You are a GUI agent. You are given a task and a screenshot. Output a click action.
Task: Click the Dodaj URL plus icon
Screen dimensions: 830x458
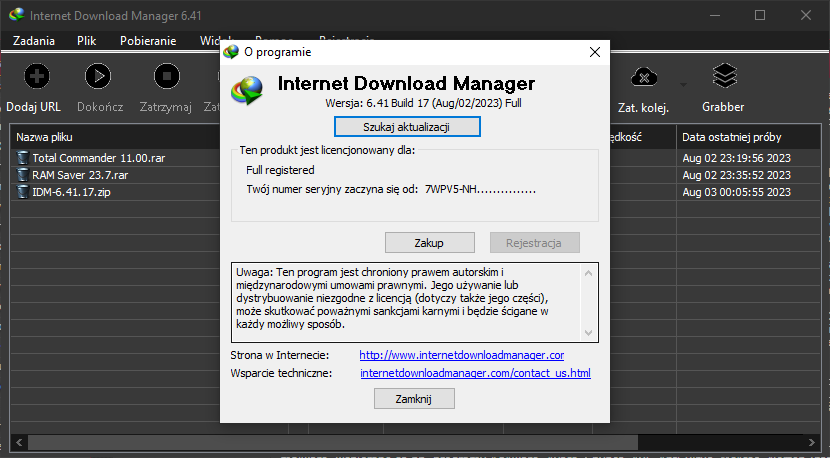tap(37, 76)
